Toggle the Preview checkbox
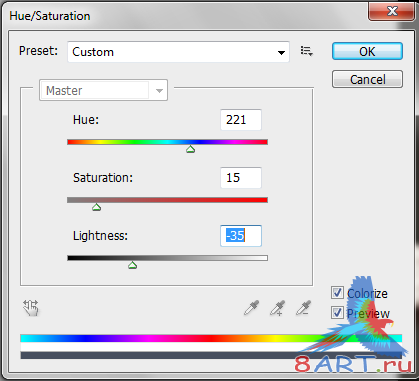 337,313
